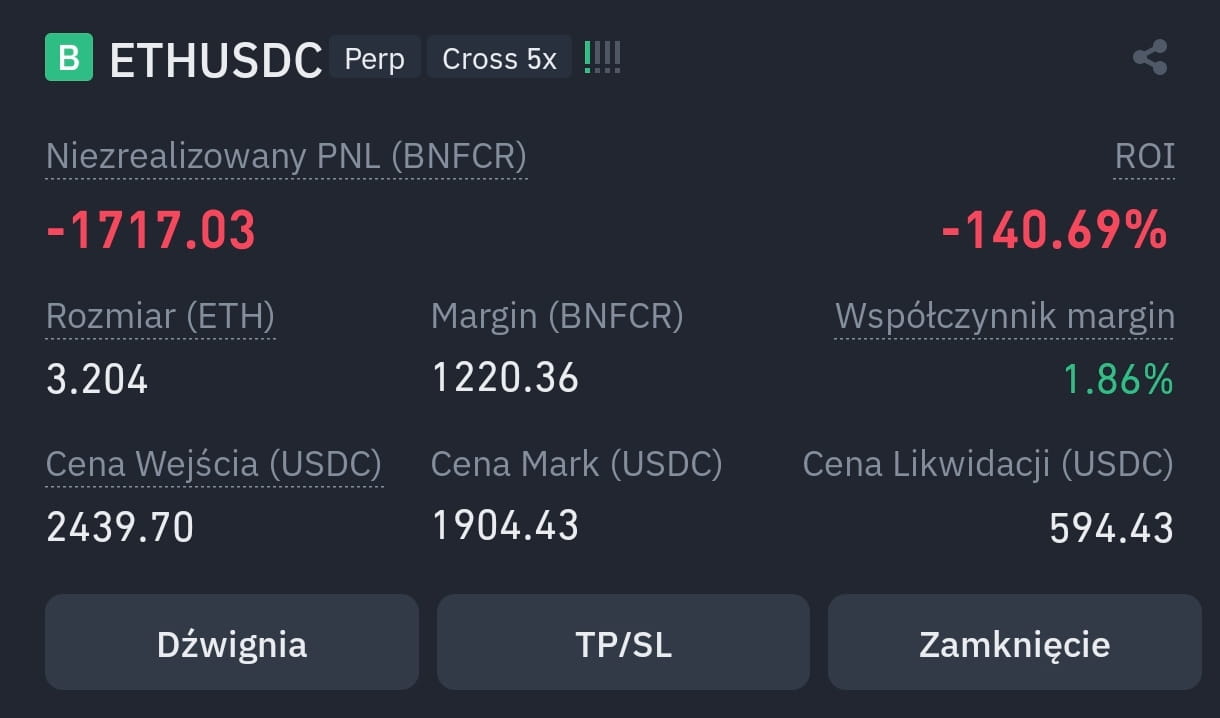
Task: Tap the ROI label
Action: (x=1145, y=157)
